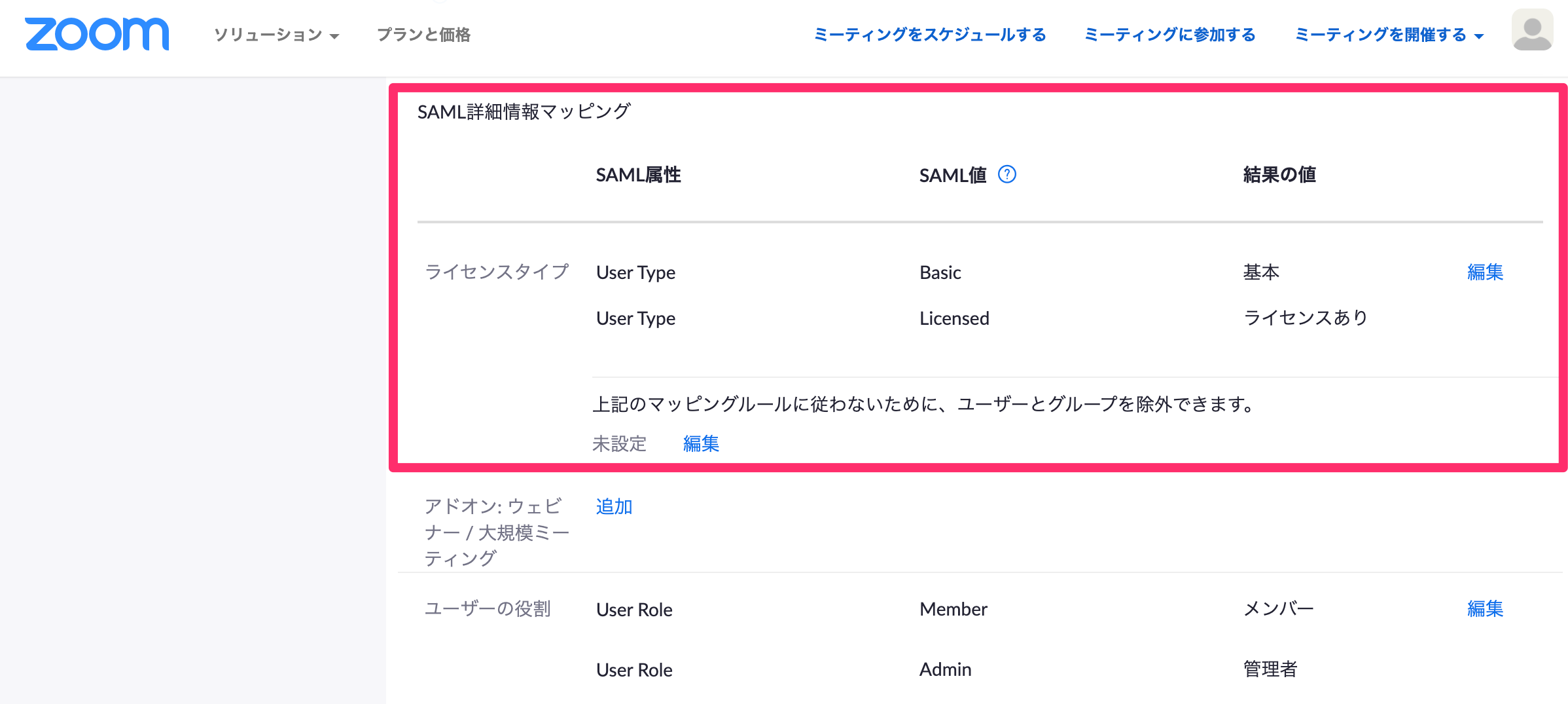Click the 管理者 result value
The width and height of the screenshot is (1568, 704).
(1270, 669)
